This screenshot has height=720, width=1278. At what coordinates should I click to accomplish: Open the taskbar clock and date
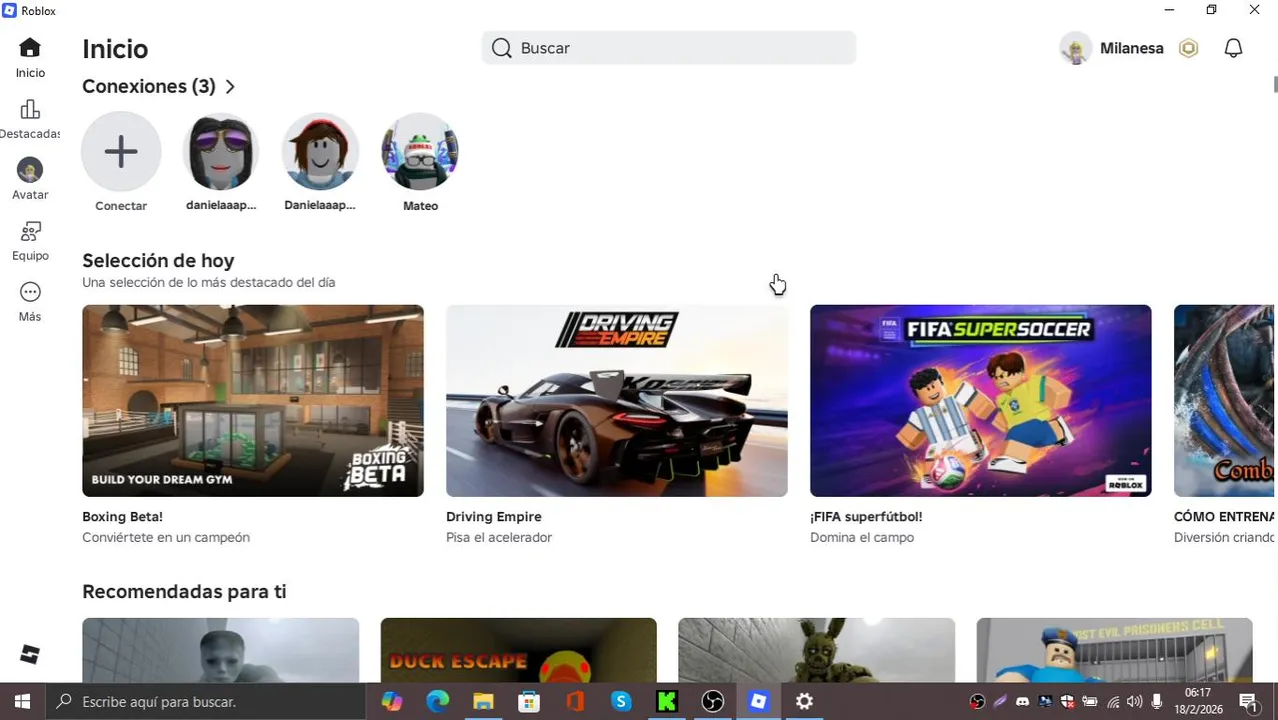pos(1198,702)
